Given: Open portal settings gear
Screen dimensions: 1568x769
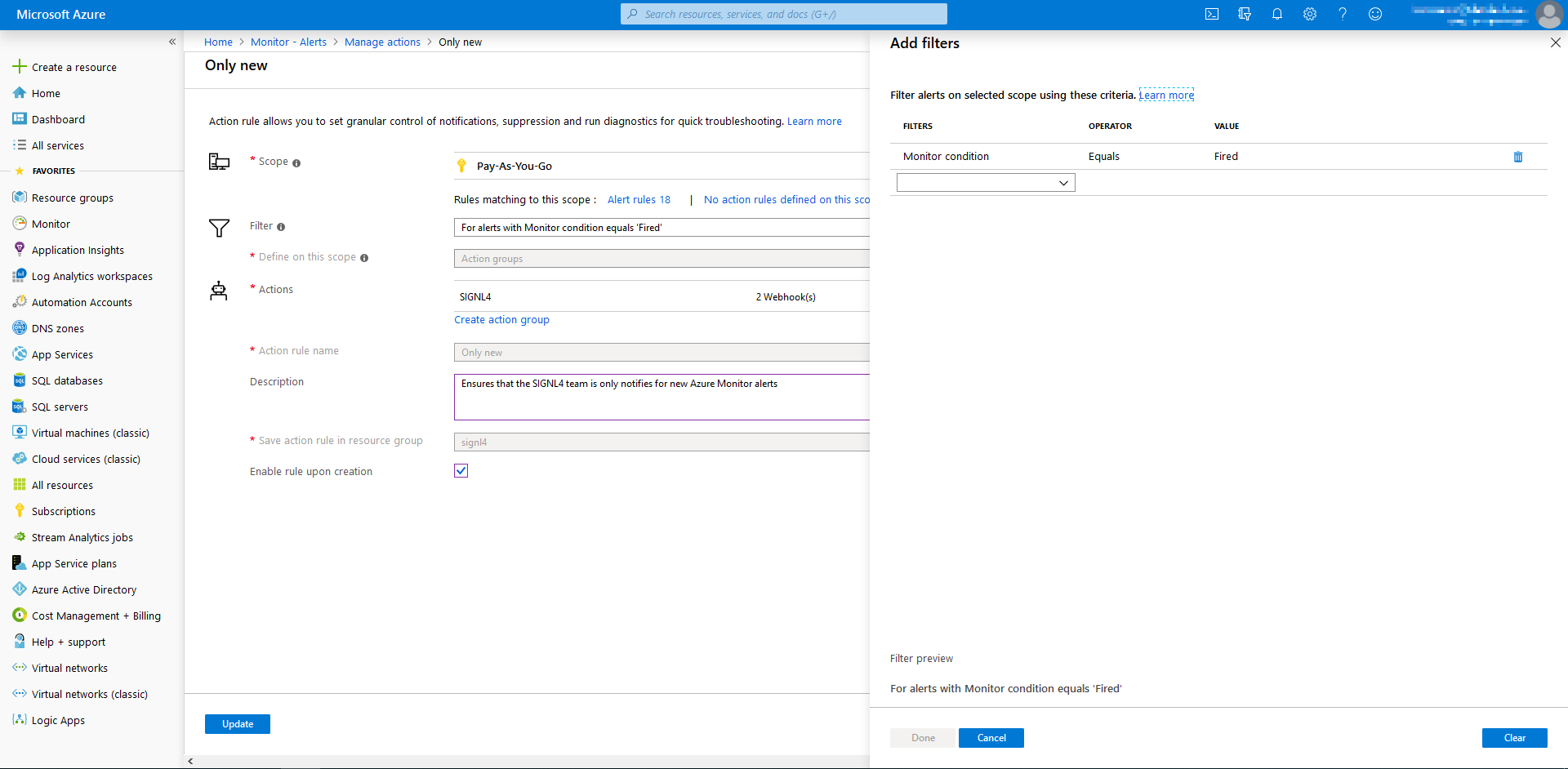Looking at the screenshot, I should (x=1310, y=14).
